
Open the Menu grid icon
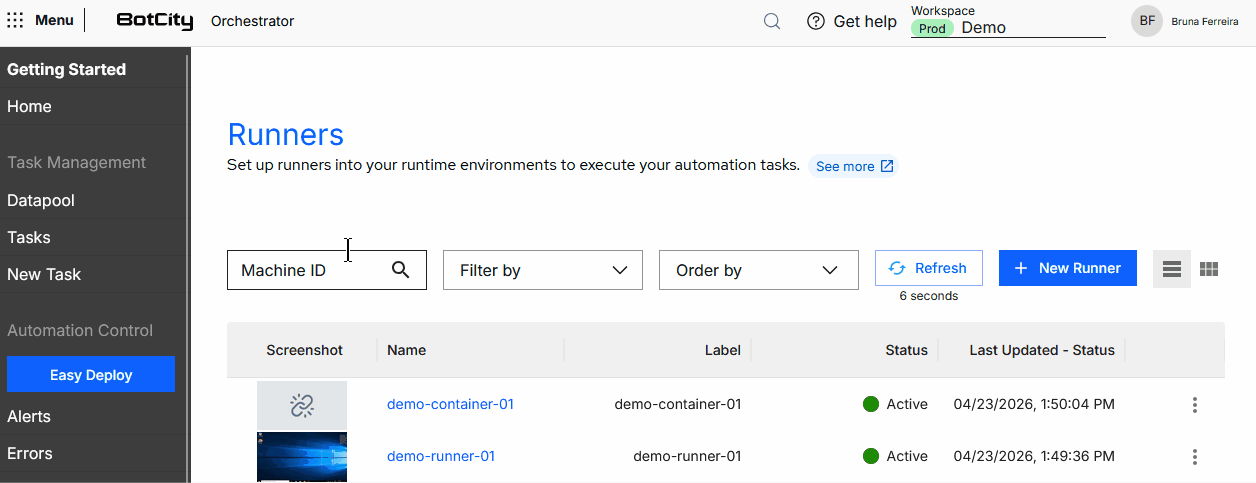pos(16,20)
